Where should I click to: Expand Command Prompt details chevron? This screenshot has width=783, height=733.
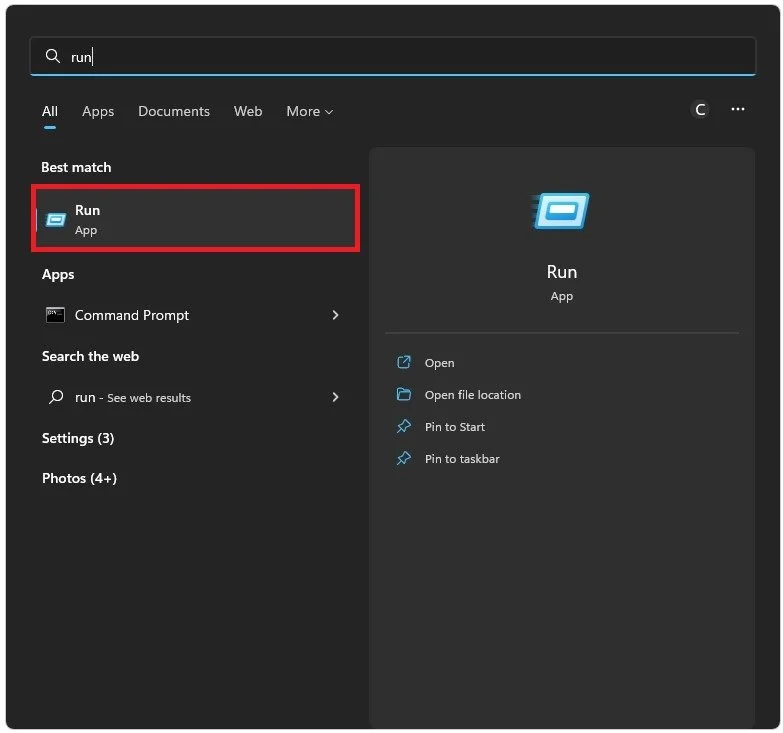[336, 315]
